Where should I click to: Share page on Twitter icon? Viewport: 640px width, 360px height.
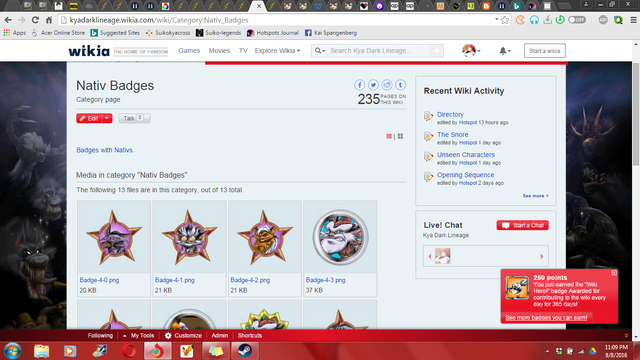pyautogui.click(x=373, y=85)
